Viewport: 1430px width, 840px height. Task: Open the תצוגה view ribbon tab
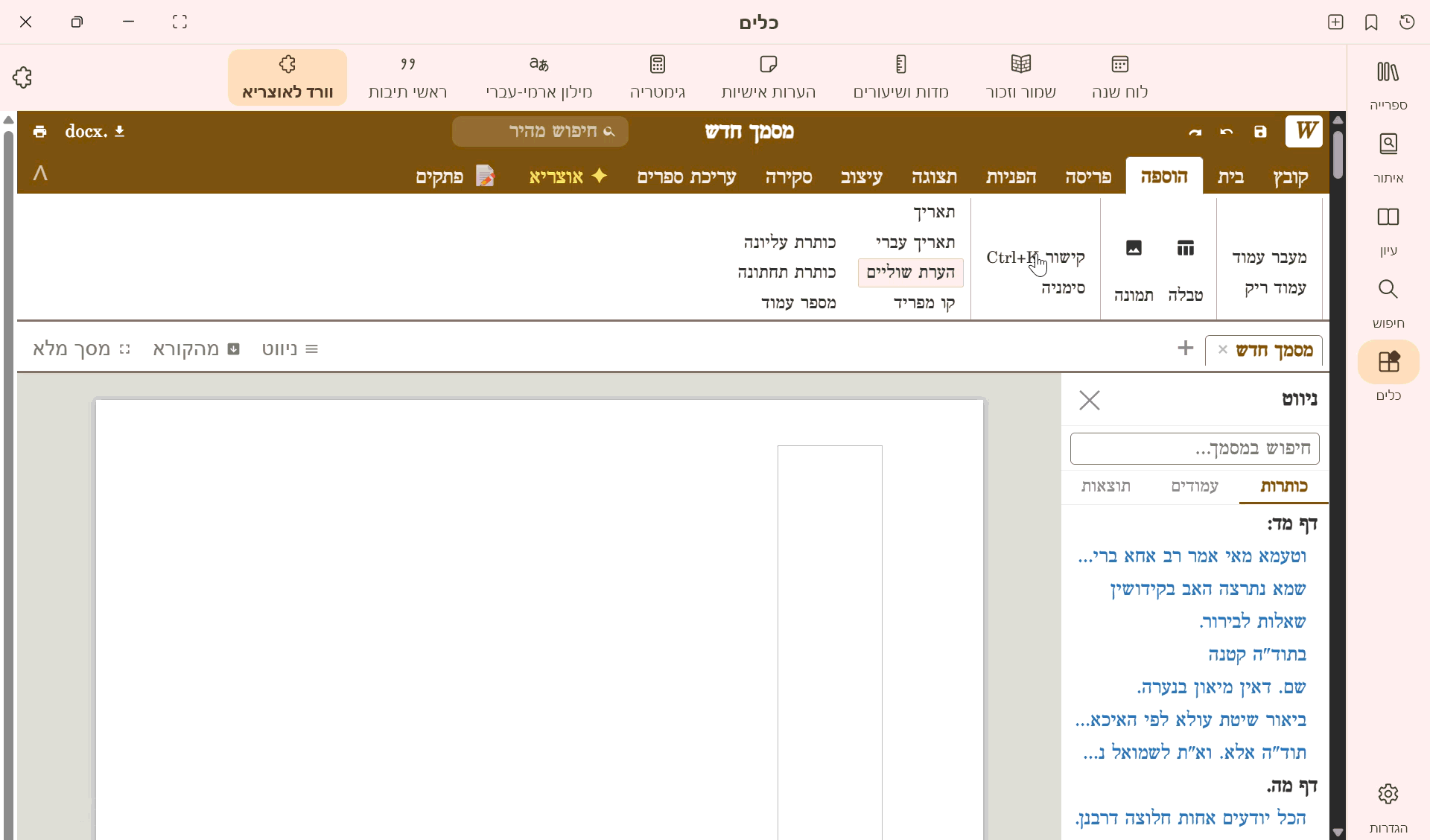934,177
